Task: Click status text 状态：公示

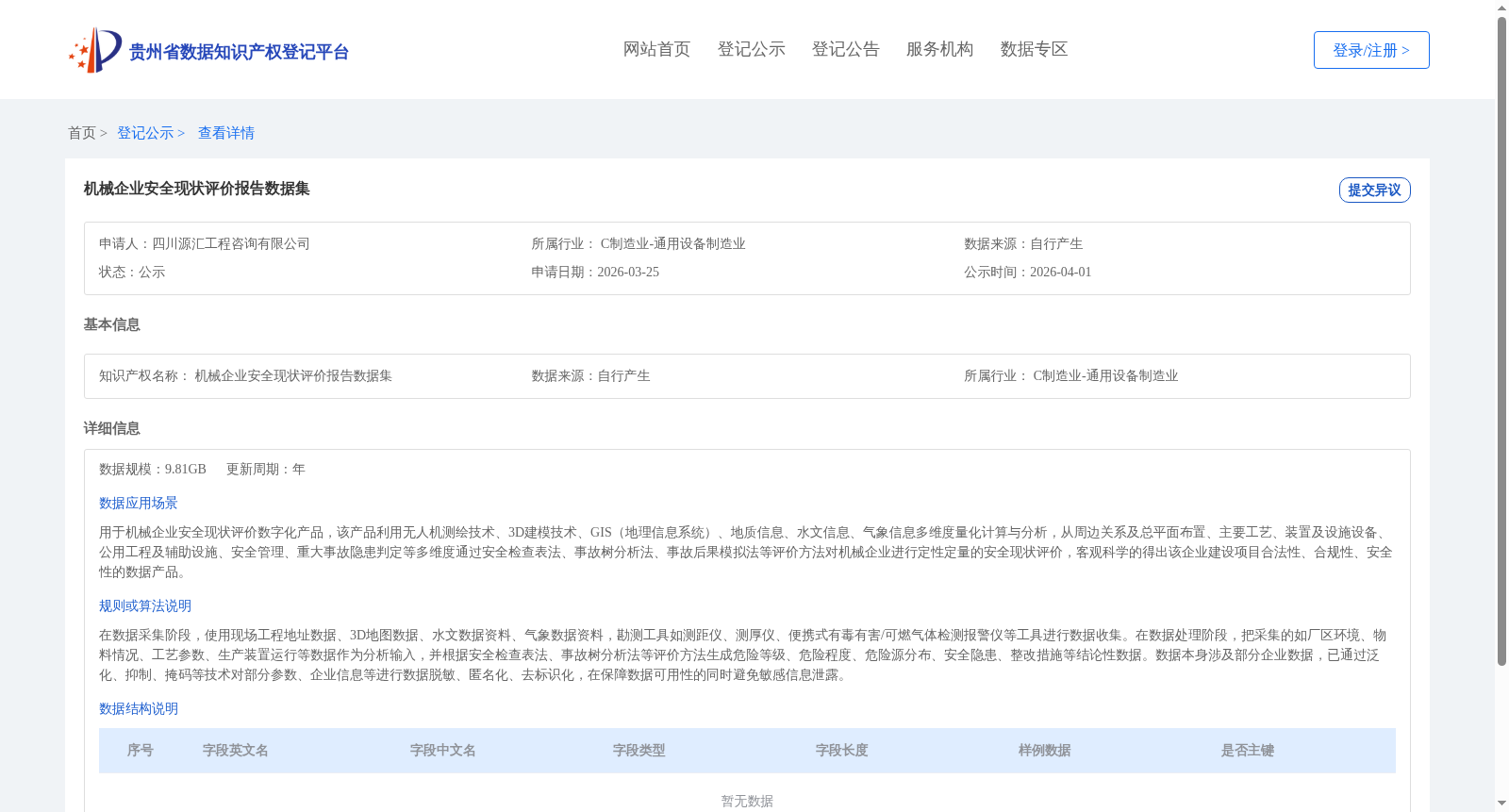Action: click(132, 272)
